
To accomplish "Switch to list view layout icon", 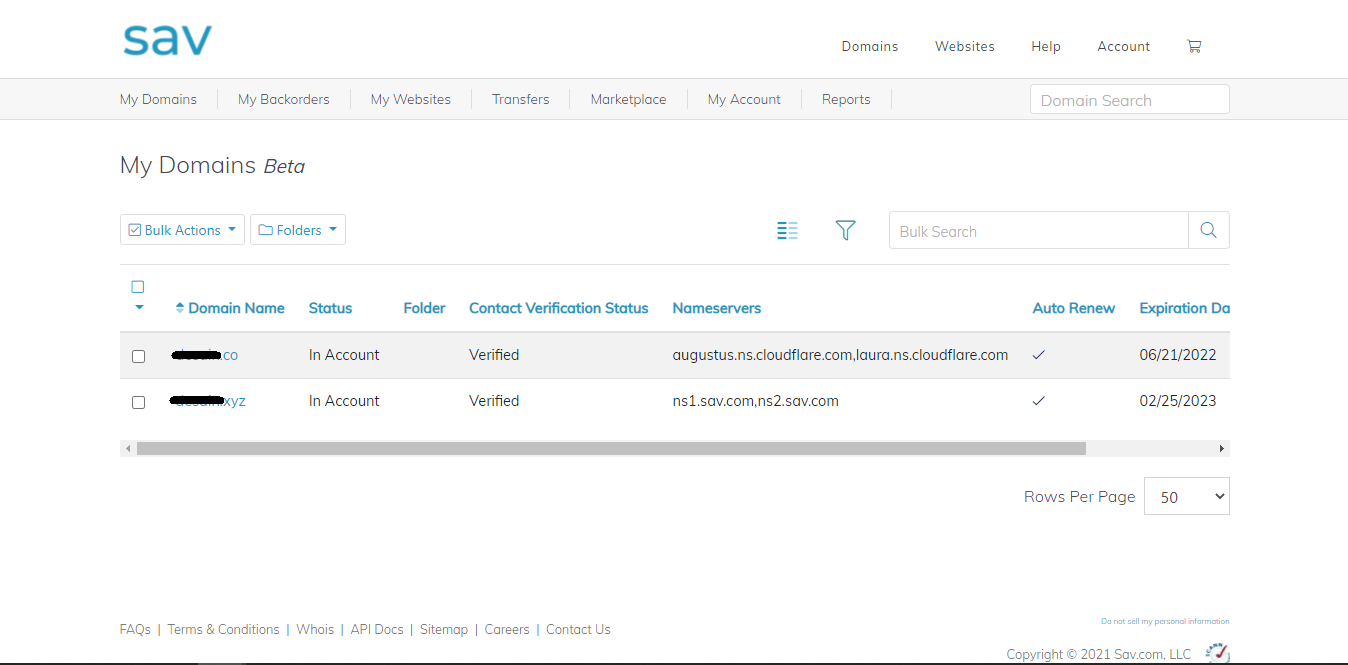I will click(x=787, y=230).
